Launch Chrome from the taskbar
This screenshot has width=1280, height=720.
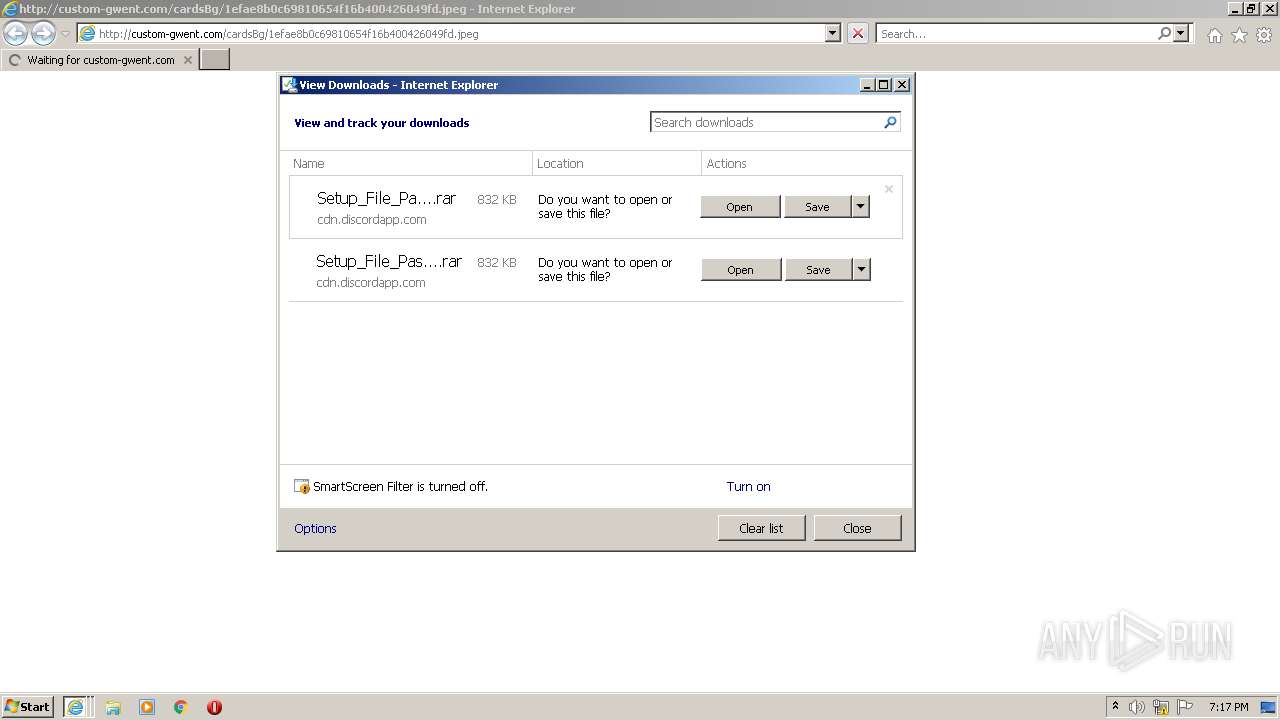point(181,707)
